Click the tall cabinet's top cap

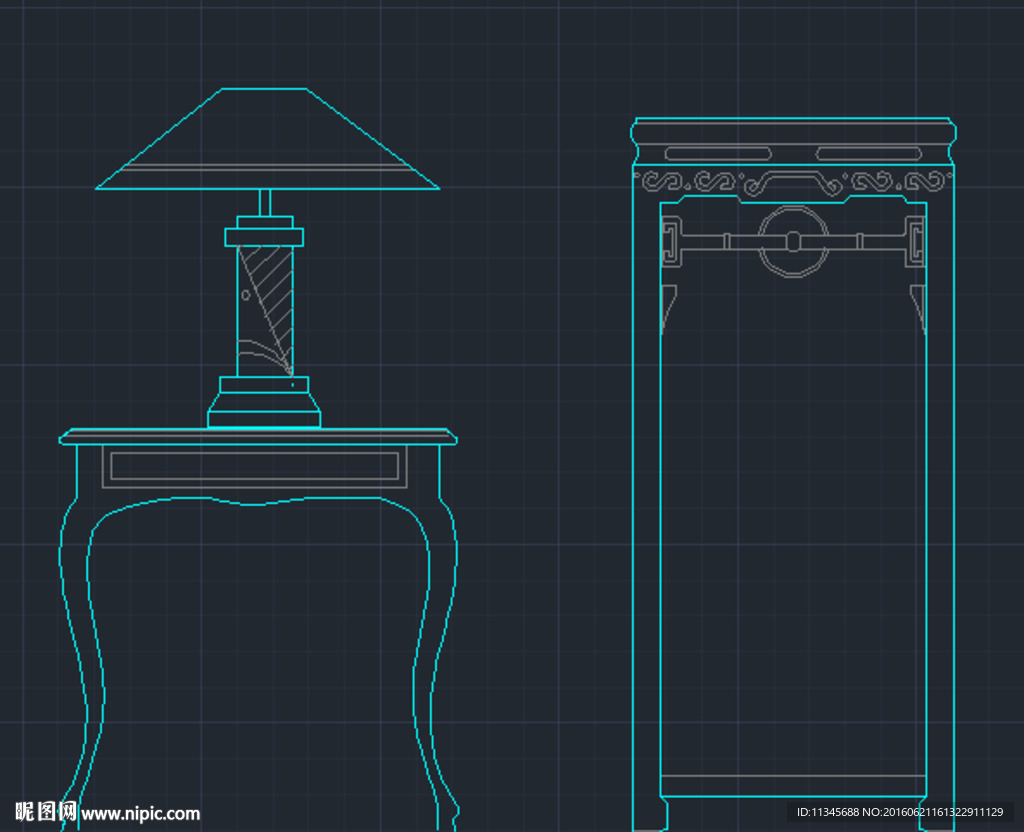[x=794, y=130]
